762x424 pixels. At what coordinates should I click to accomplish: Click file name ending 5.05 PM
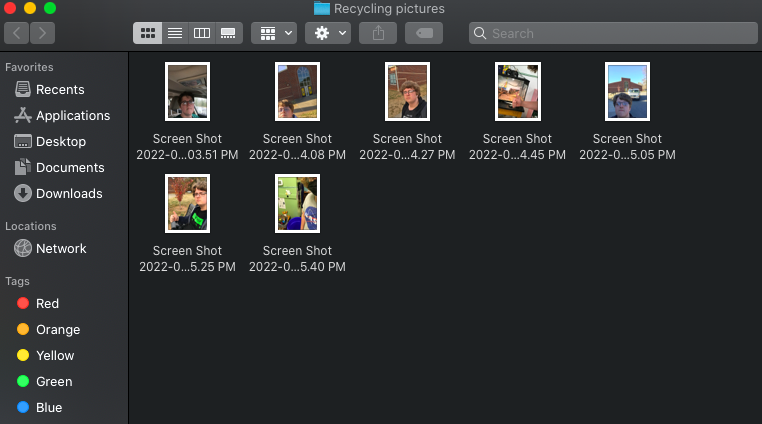click(627, 147)
